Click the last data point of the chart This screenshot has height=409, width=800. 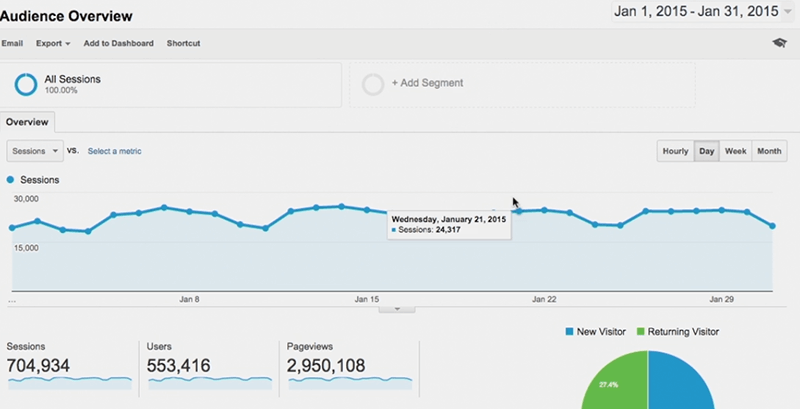(x=772, y=225)
